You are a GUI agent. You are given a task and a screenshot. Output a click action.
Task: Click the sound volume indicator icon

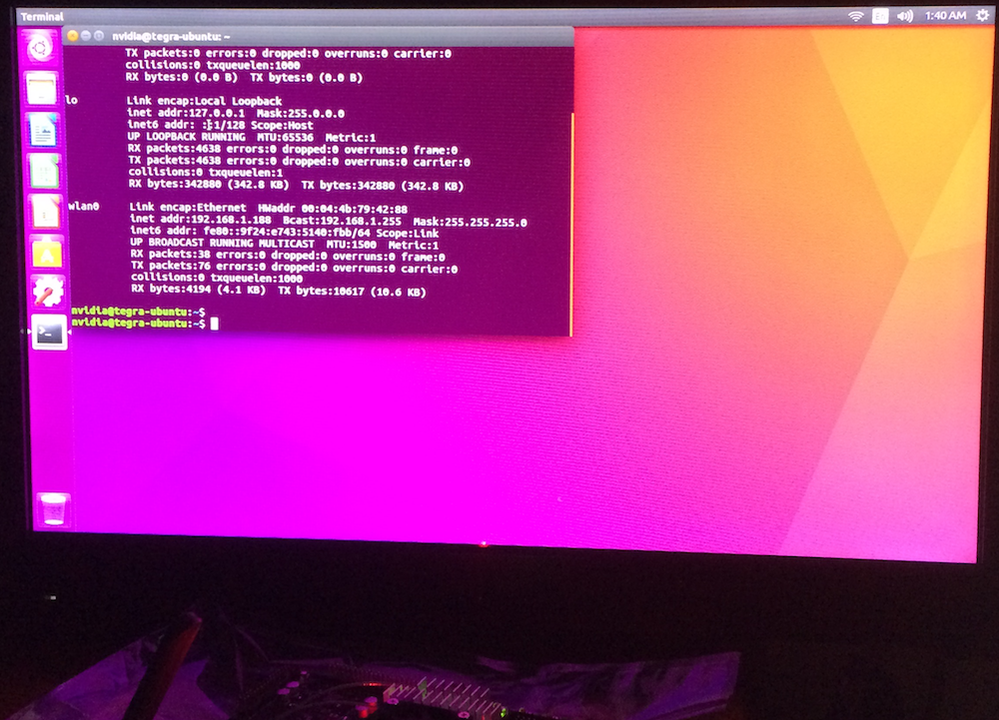[904, 15]
